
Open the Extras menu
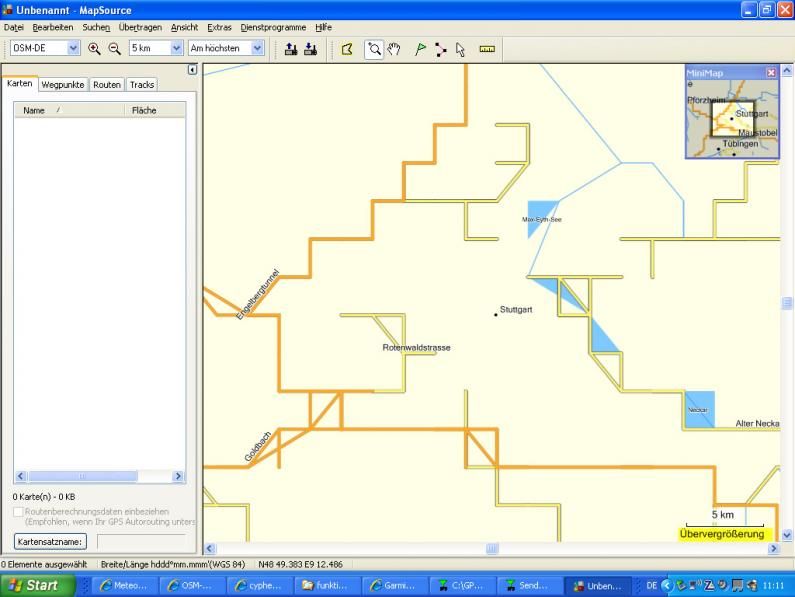point(219,27)
